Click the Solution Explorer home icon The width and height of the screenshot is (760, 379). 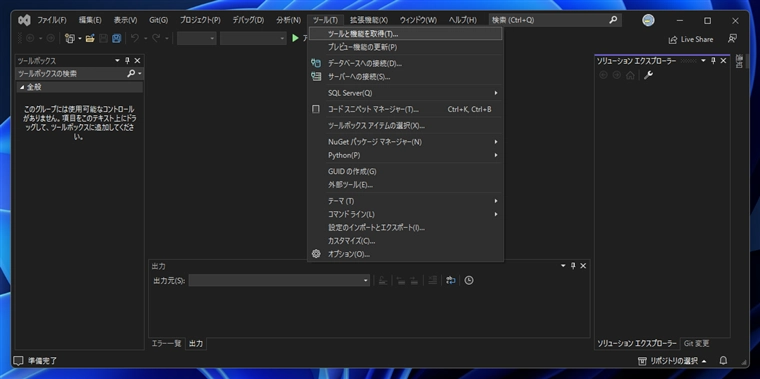[630, 75]
